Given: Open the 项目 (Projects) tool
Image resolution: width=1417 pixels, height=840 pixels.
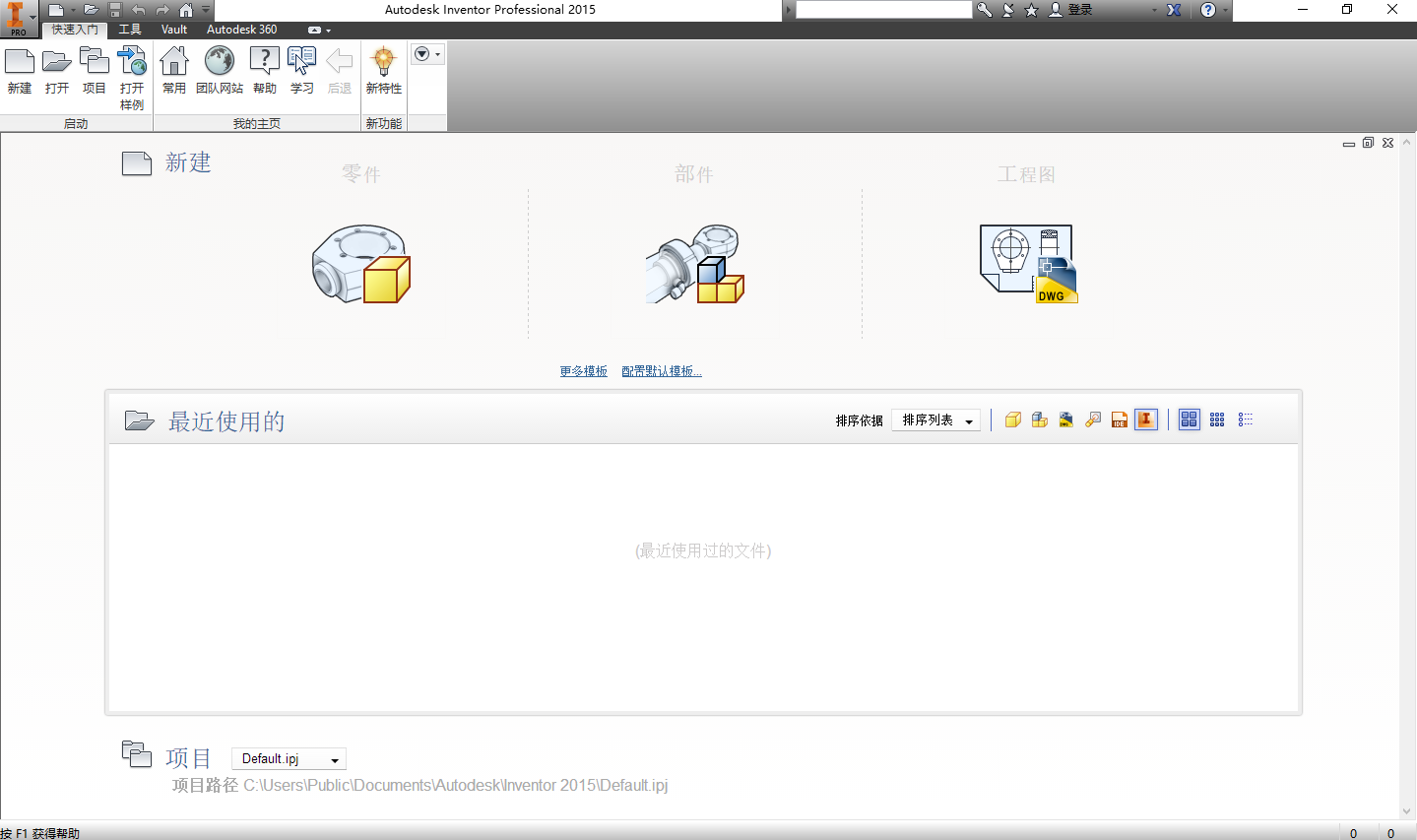Looking at the screenshot, I should pyautogui.click(x=94, y=67).
